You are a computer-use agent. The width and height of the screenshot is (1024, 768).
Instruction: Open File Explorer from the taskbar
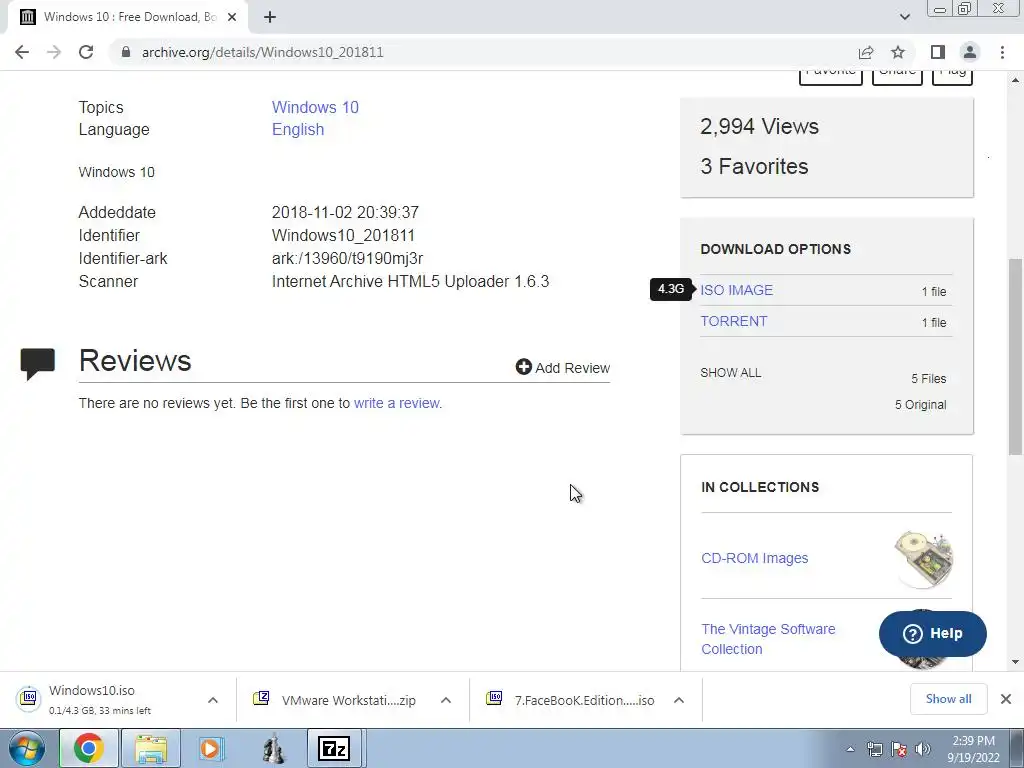point(151,748)
